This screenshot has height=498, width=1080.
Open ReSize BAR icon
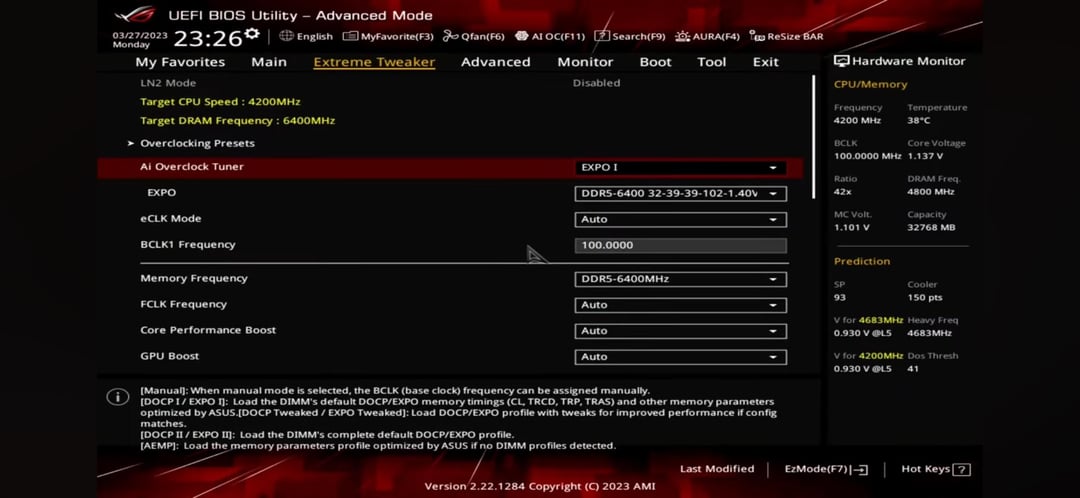tap(757, 36)
